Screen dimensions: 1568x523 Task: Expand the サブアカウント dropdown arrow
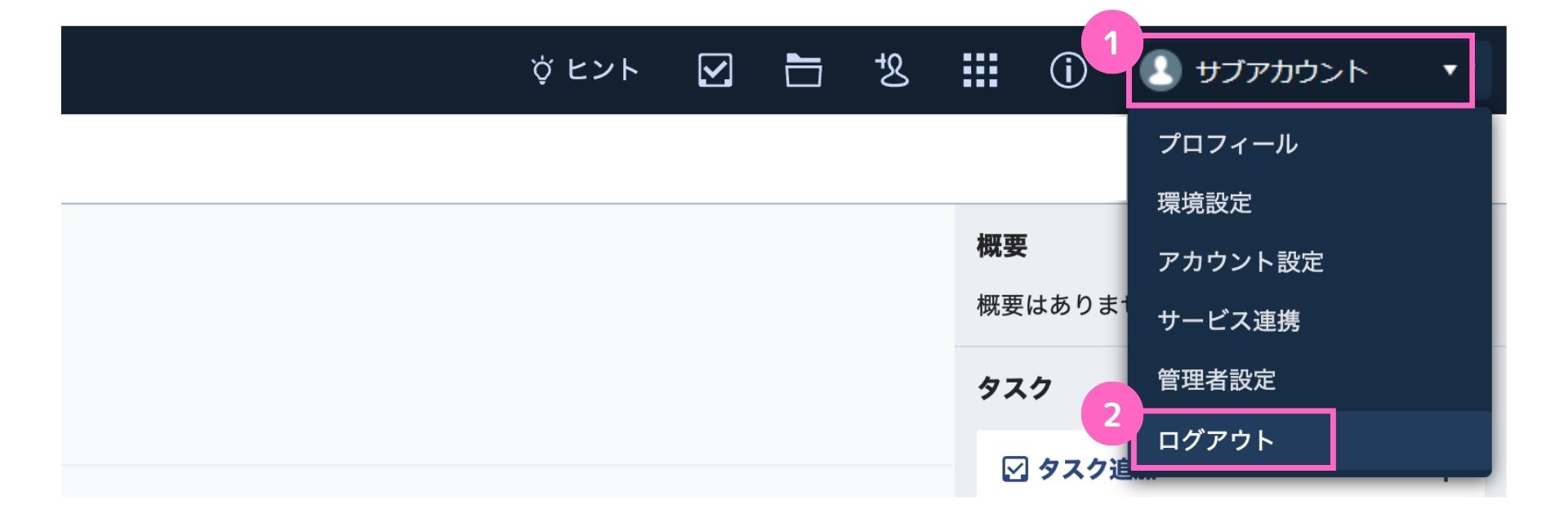pos(1450,70)
